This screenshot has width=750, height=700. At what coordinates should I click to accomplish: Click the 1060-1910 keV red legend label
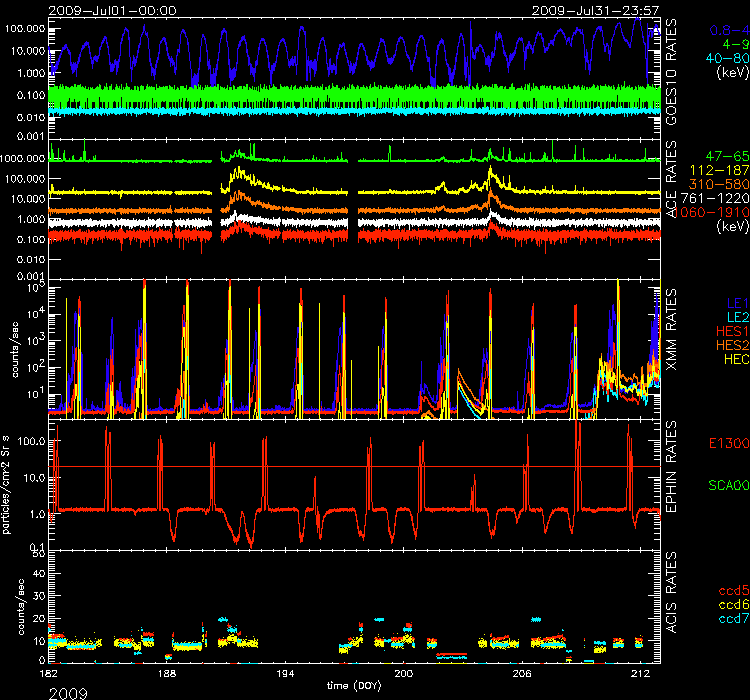[712, 212]
